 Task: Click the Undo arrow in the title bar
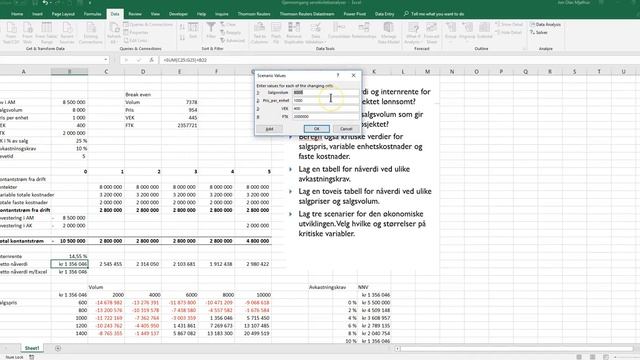coord(45,3)
